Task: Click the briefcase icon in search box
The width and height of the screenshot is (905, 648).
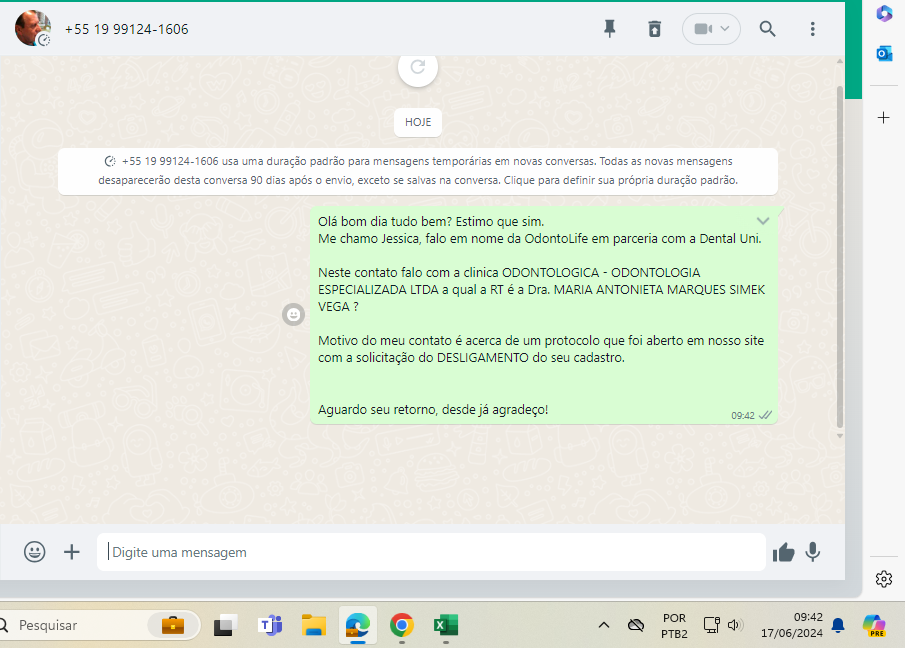Action: click(173, 625)
